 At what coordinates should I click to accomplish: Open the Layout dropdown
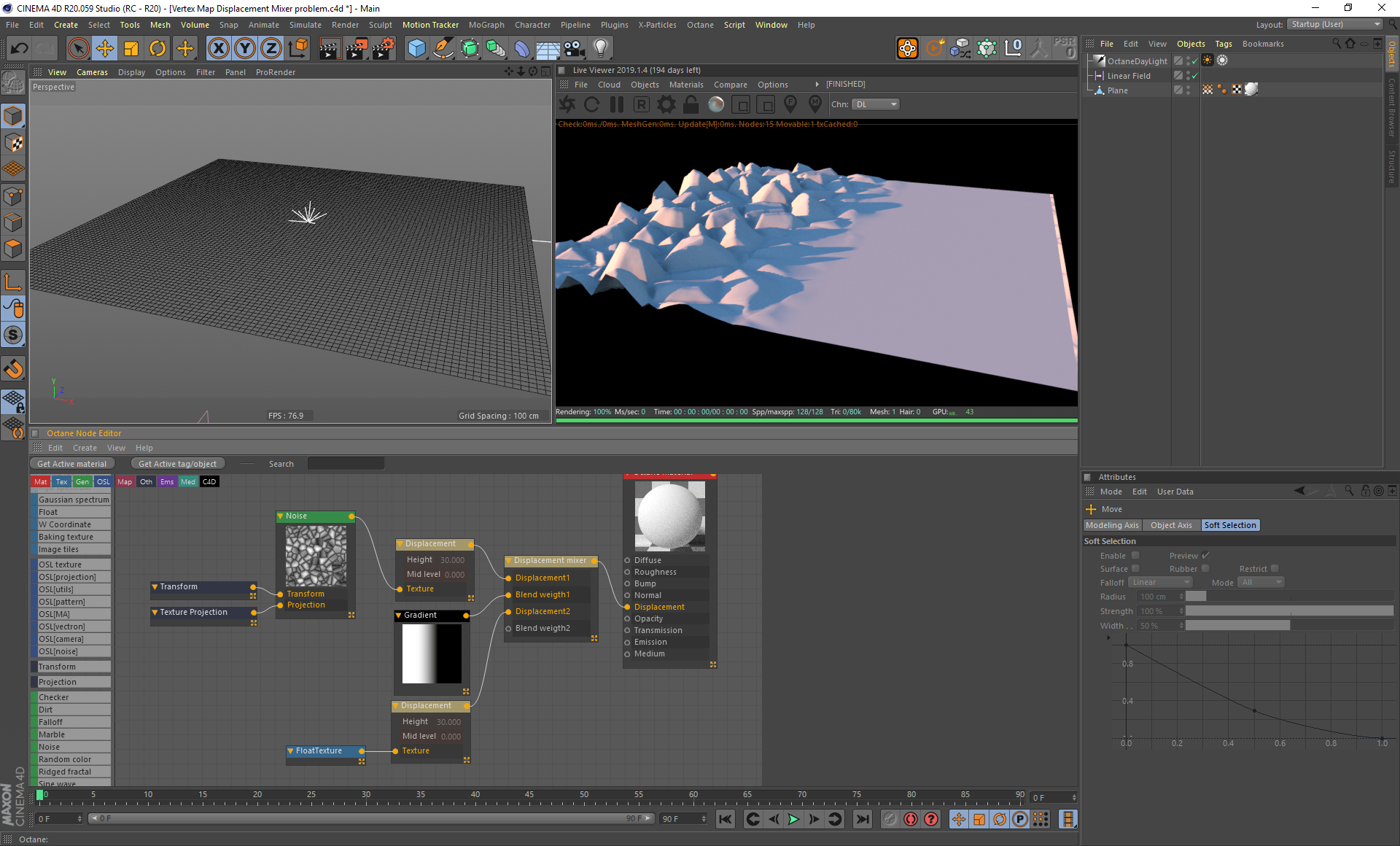pos(1336,25)
